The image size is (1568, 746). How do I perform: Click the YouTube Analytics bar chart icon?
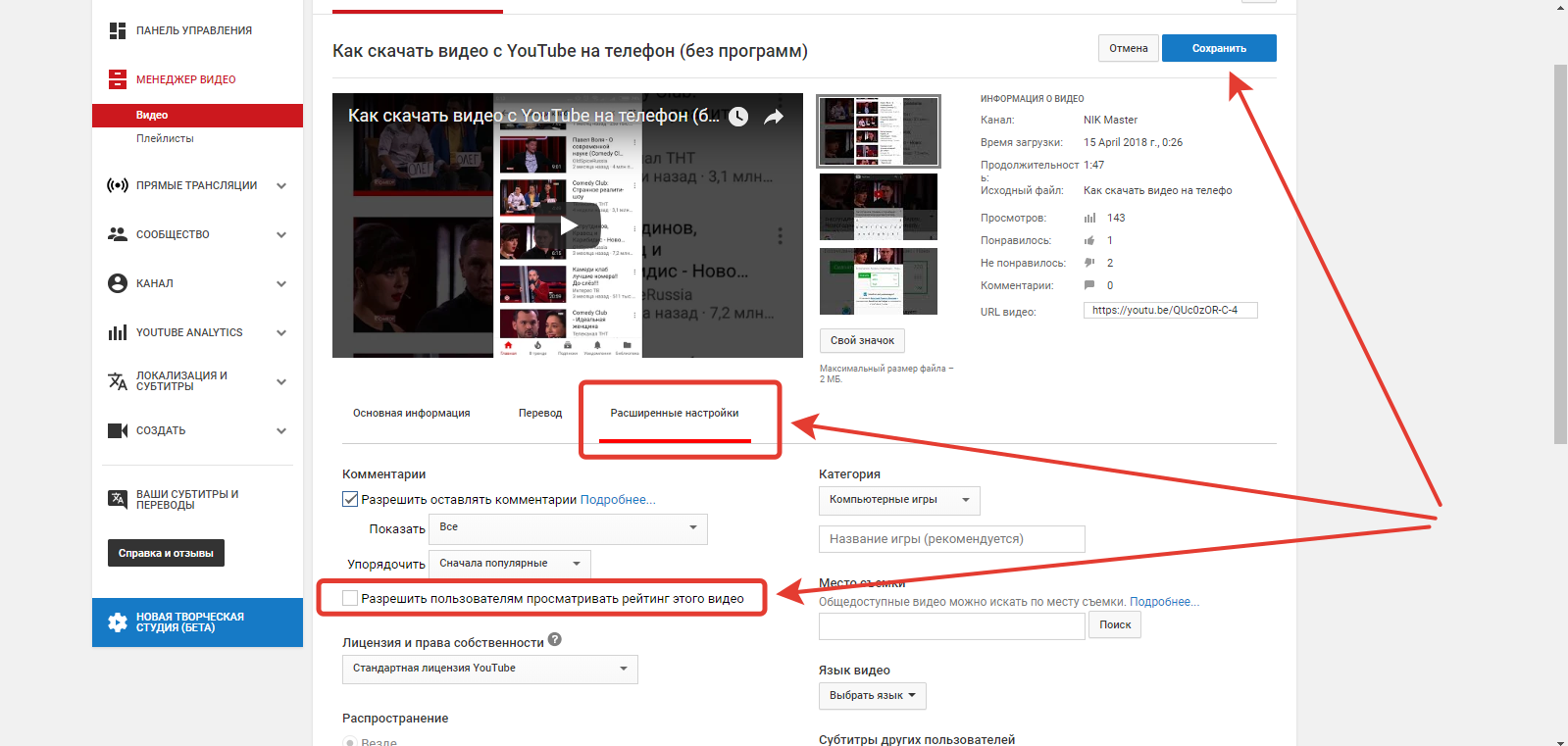pos(118,332)
